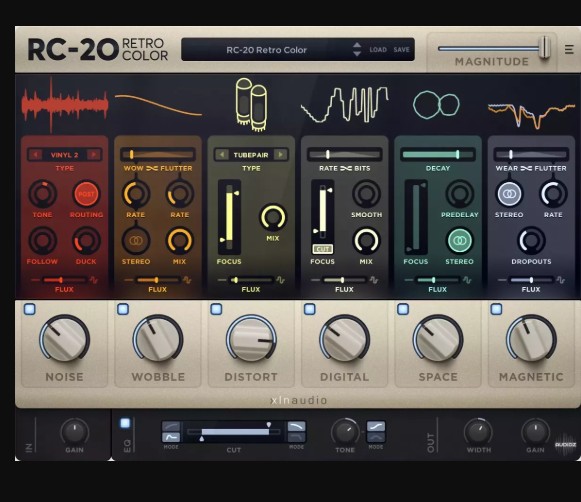Click the large DIGITAL amount knob
The height and width of the screenshot is (502, 581).
click(345, 339)
